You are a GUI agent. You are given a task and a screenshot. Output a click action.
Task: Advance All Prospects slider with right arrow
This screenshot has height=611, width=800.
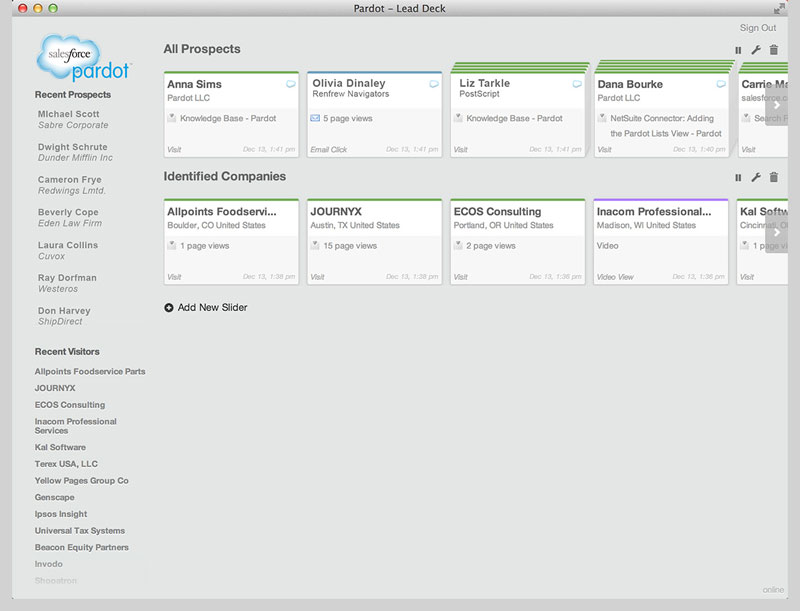click(777, 105)
